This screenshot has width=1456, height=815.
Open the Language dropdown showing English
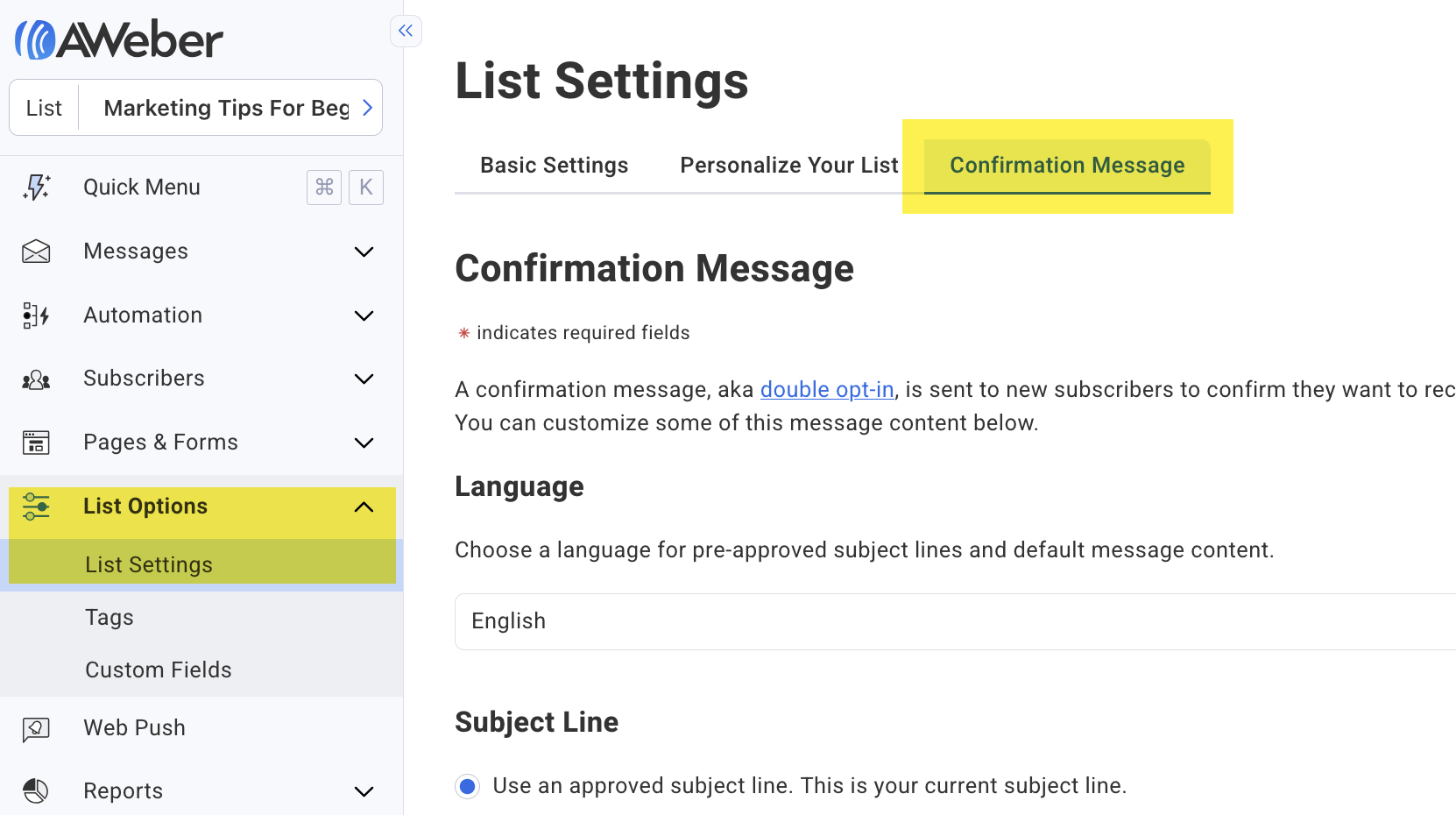coord(876,621)
